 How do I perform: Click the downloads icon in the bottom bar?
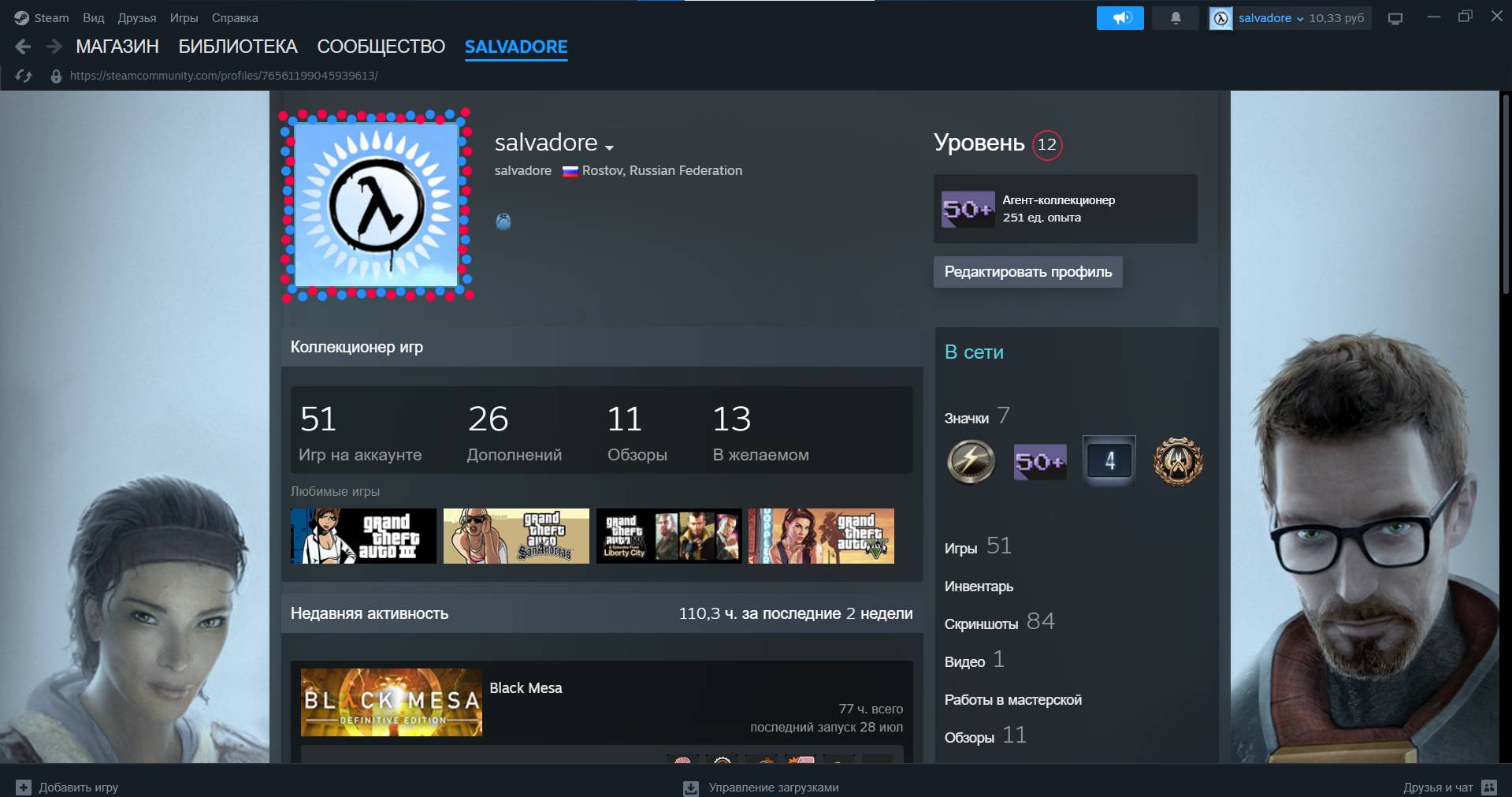click(x=691, y=788)
